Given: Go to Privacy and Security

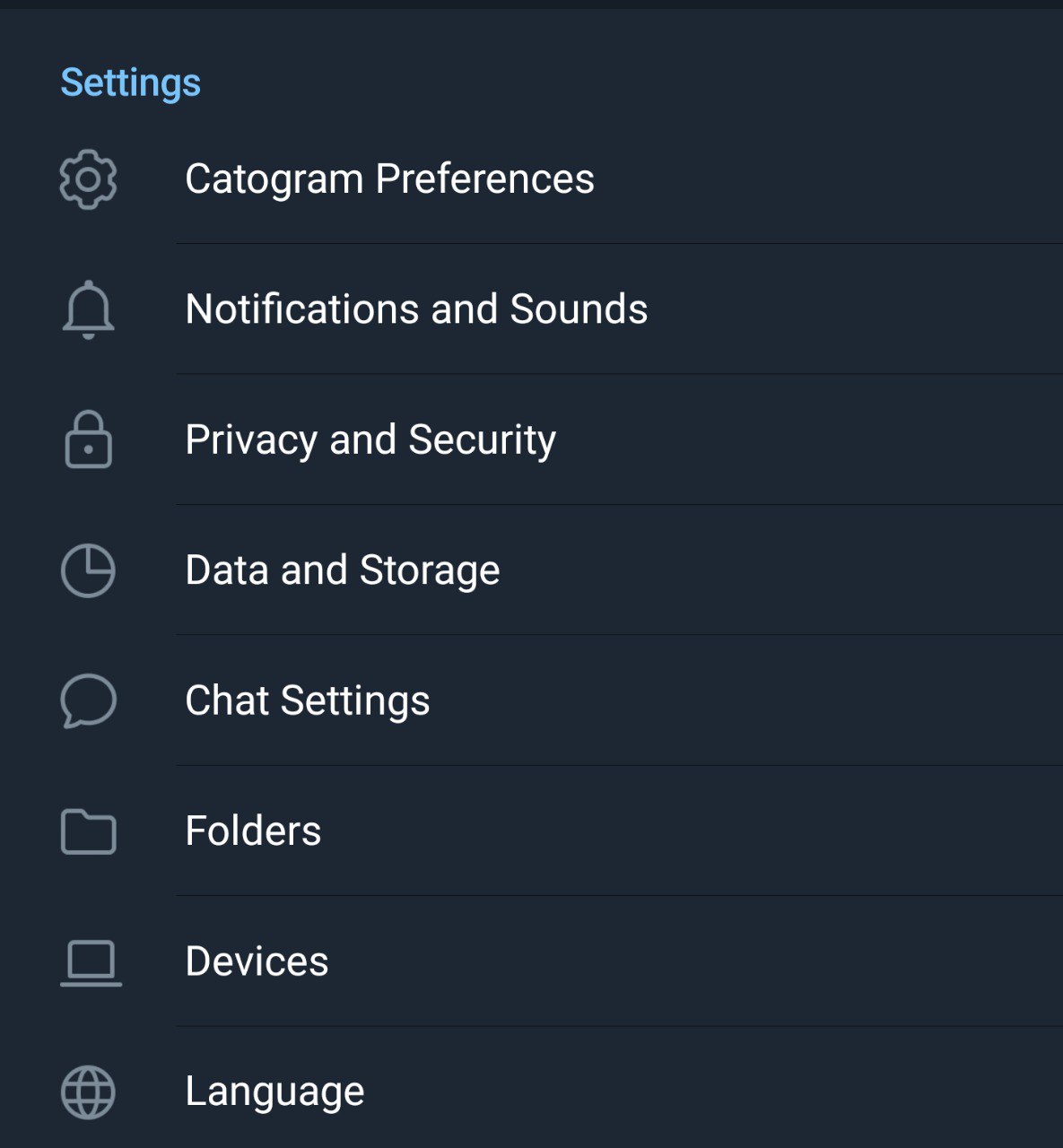Looking at the screenshot, I should pos(531,439).
